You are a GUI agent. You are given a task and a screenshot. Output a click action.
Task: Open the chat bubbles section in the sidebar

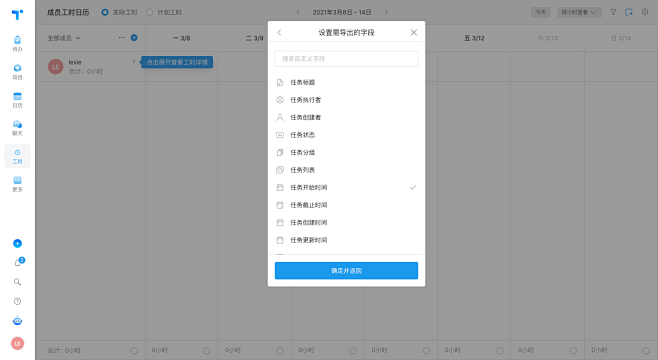point(17,128)
